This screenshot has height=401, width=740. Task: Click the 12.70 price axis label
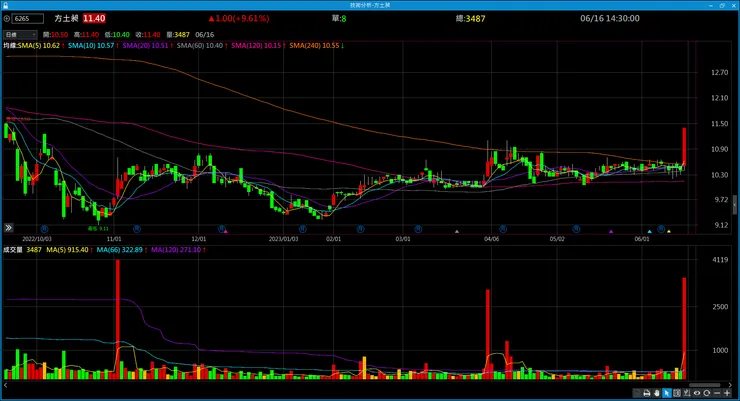pos(719,72)
